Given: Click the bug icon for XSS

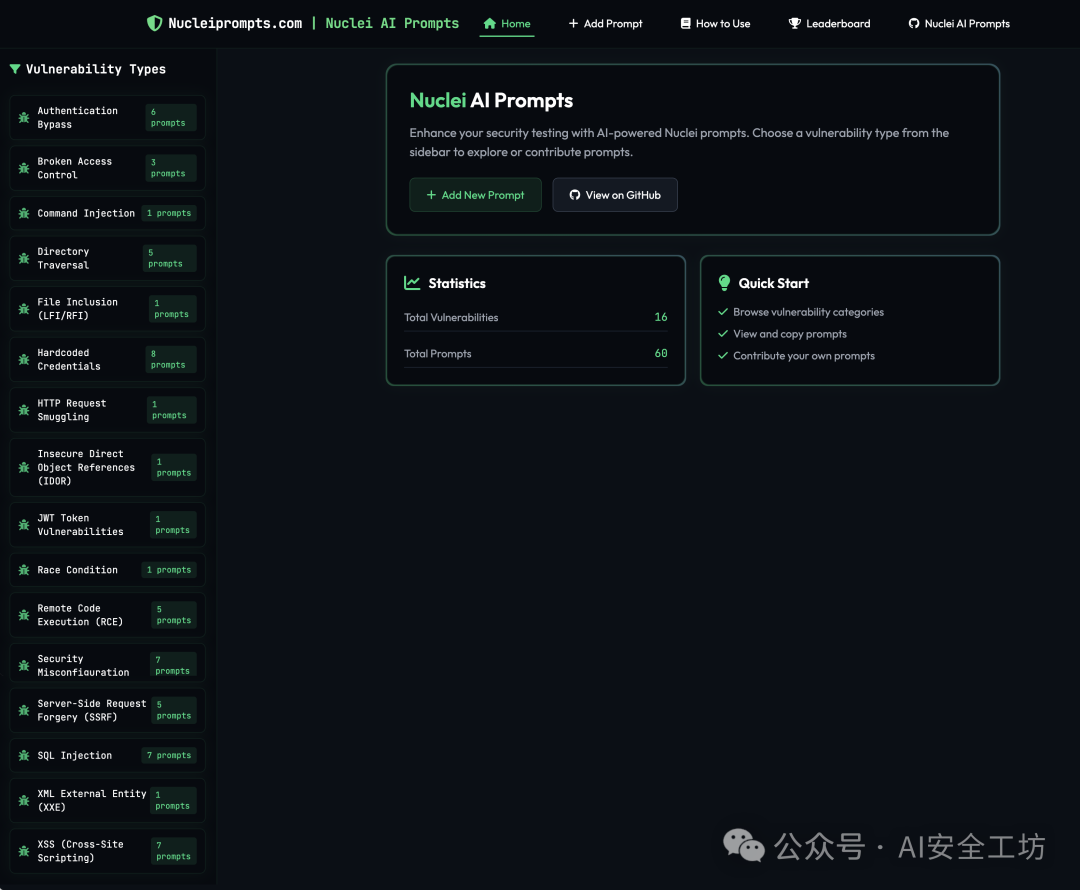Looking at the screenshot, I should (24, 851).
